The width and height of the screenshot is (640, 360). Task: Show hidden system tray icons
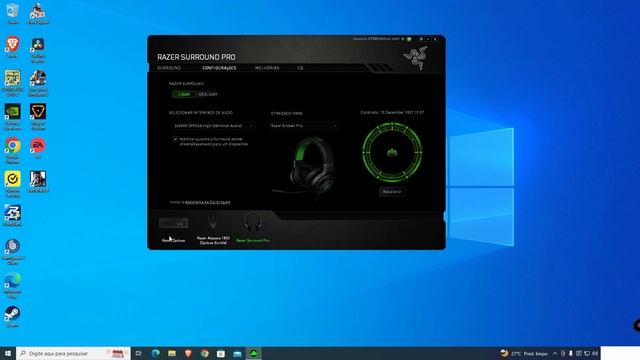click(555, 353)
